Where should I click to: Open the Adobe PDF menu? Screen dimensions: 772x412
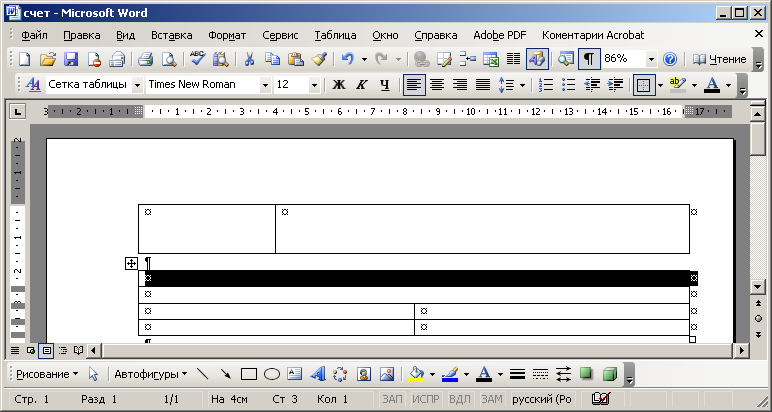pyautogui.click(x=500, y=35)
